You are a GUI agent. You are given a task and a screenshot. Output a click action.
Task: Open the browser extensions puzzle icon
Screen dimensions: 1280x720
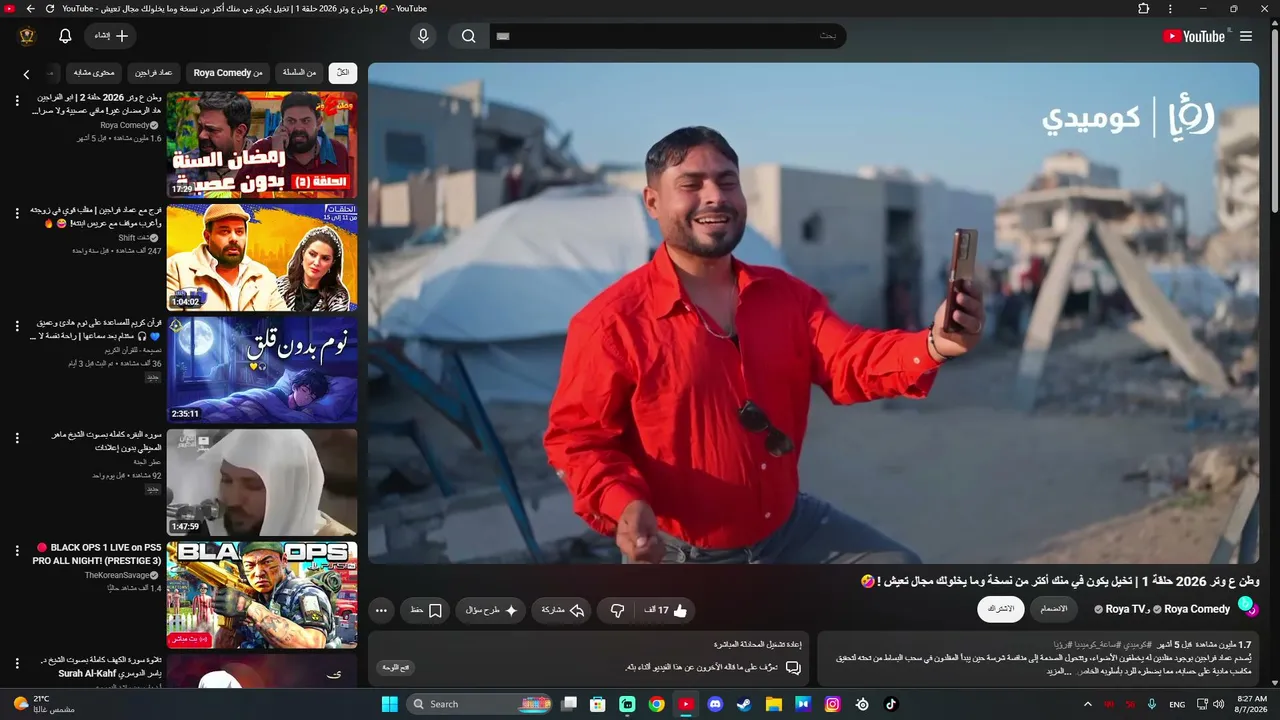point(1144,9)
